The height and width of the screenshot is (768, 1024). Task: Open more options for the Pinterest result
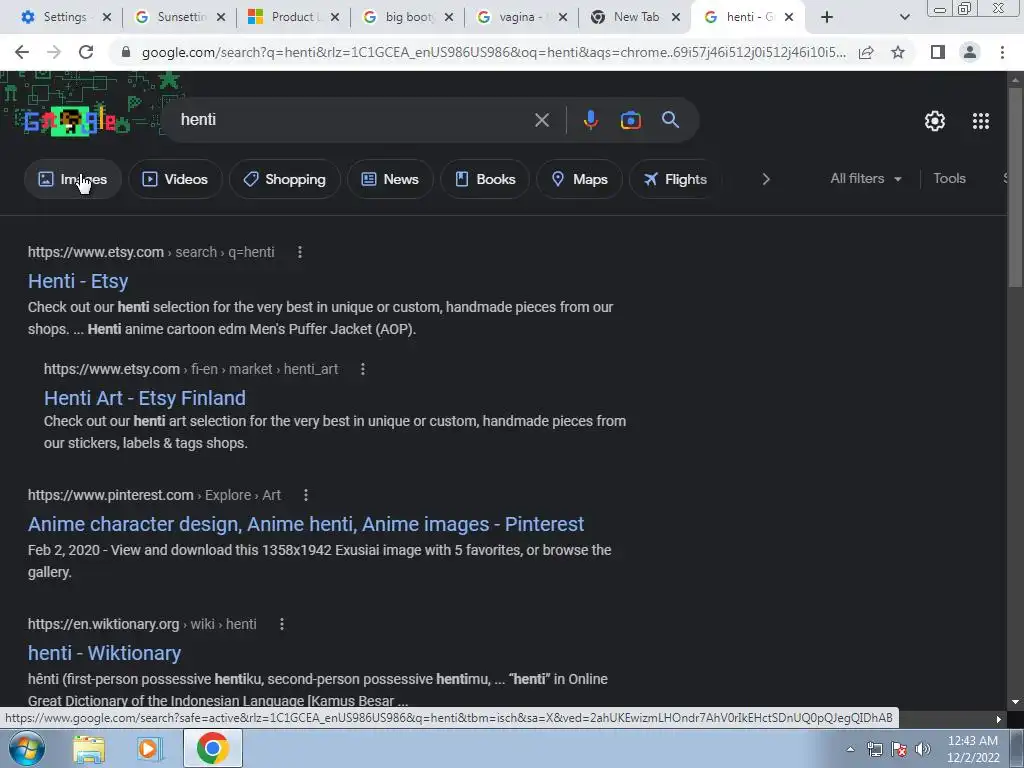coord(306,495)
